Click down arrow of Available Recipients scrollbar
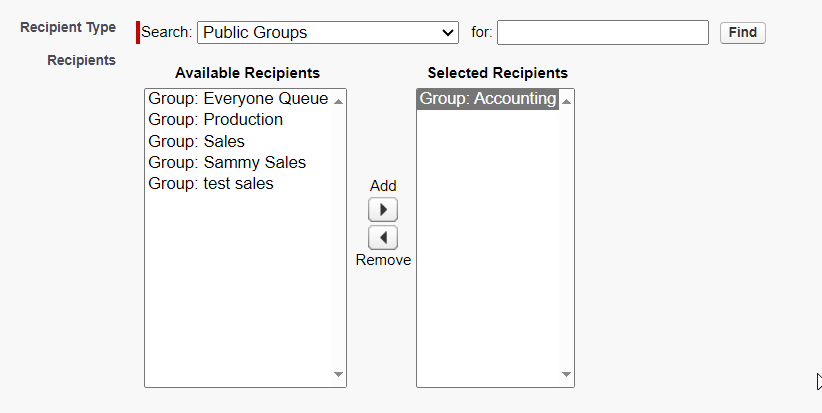The image size is (822, 413). 338,374
